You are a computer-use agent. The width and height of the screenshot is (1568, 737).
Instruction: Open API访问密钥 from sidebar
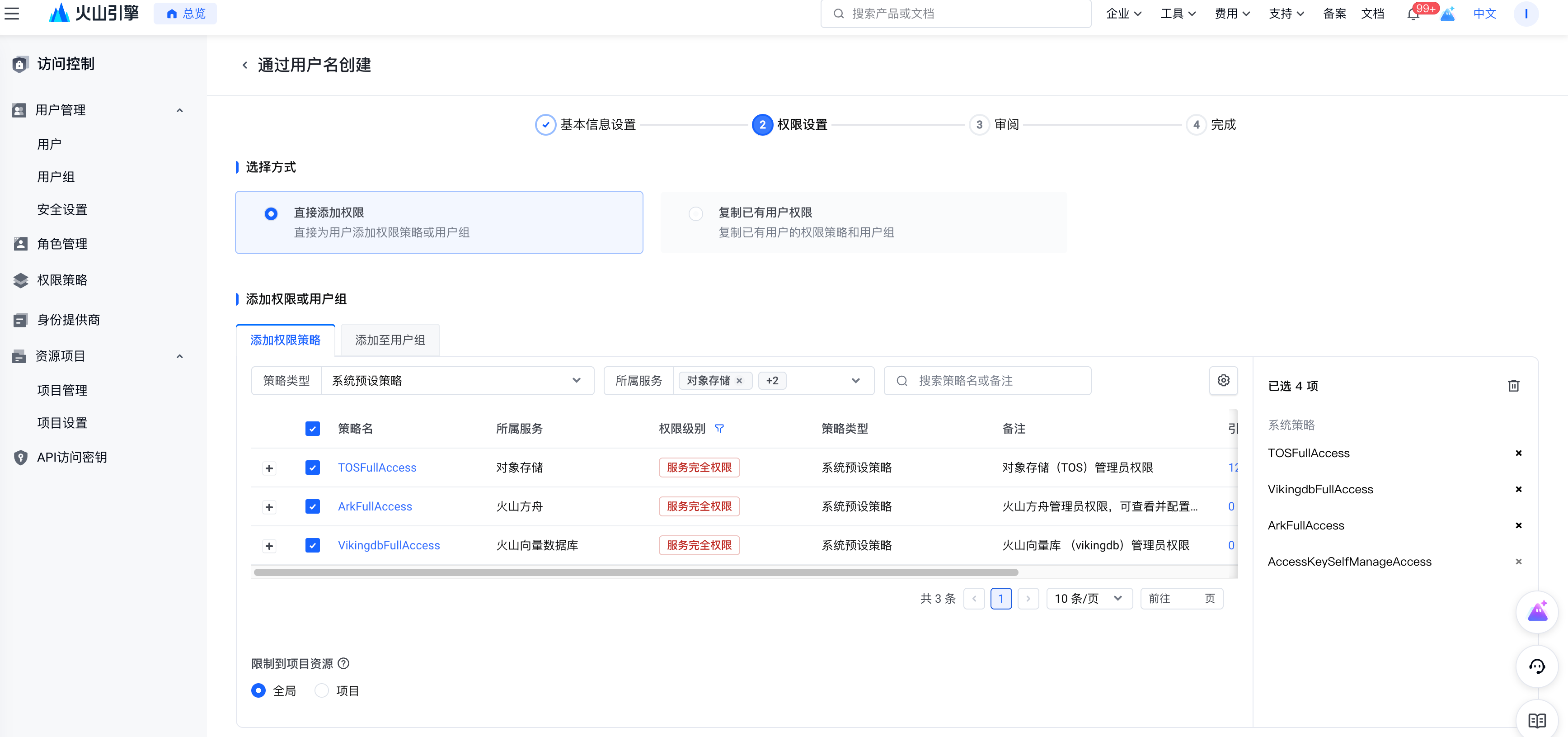point(73,457)
